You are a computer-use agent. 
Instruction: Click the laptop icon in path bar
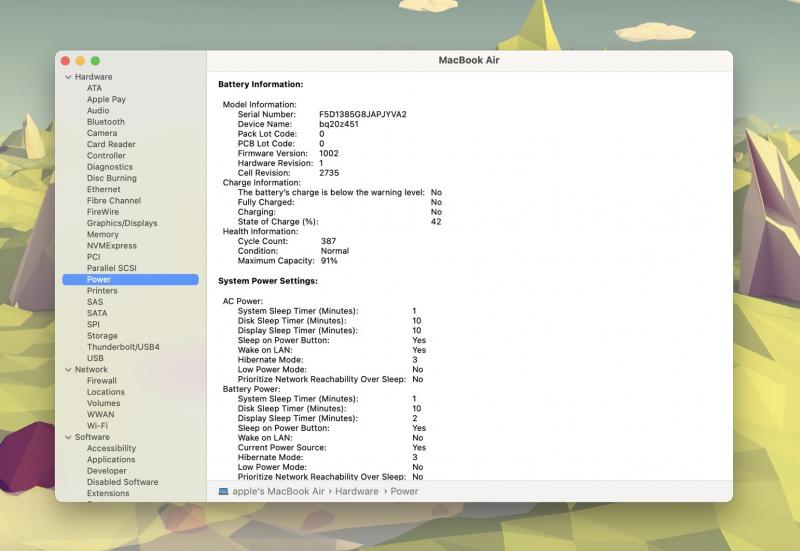coord(223,492)
